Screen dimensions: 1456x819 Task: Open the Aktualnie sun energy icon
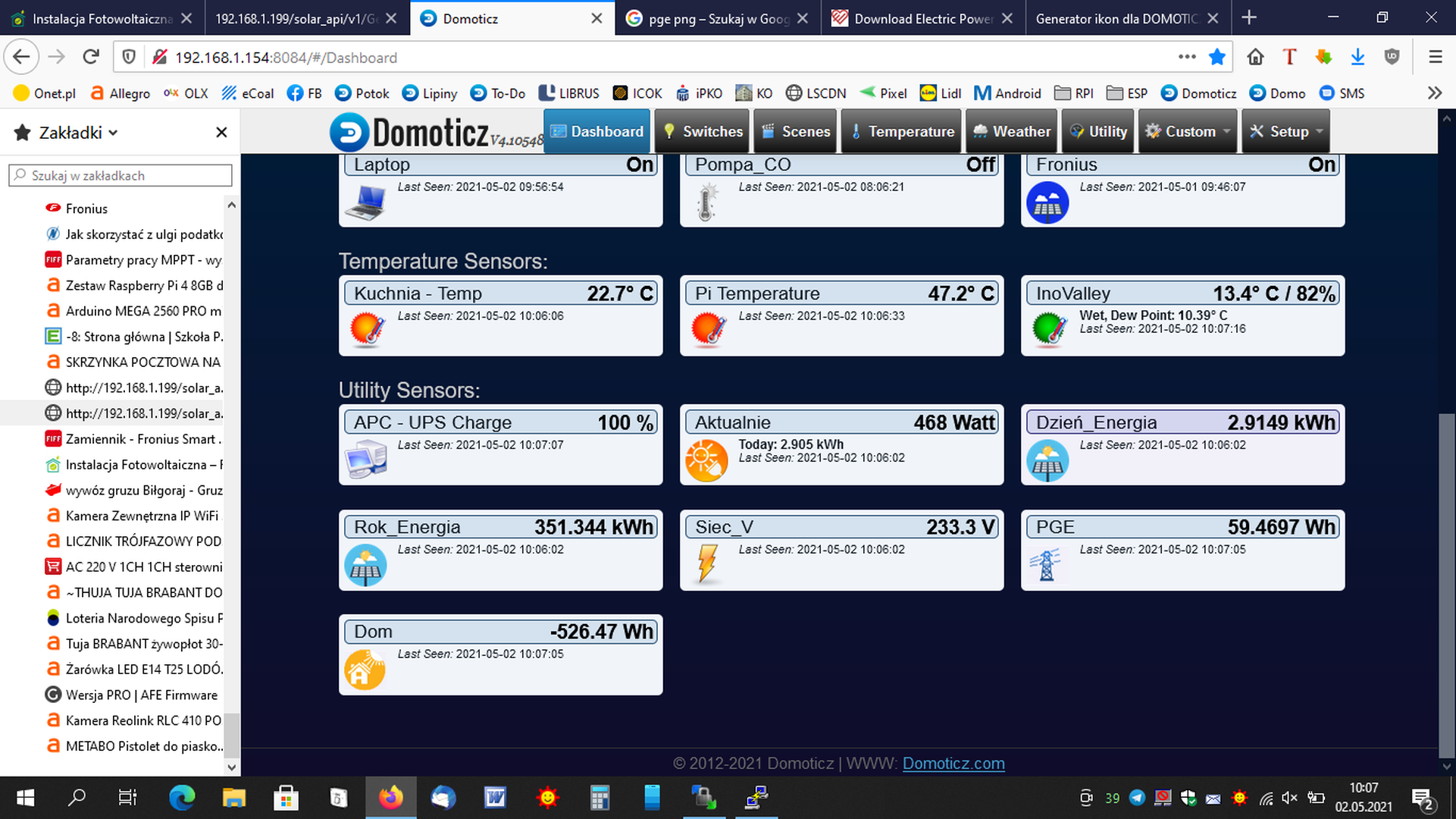[x=706, y=460]
